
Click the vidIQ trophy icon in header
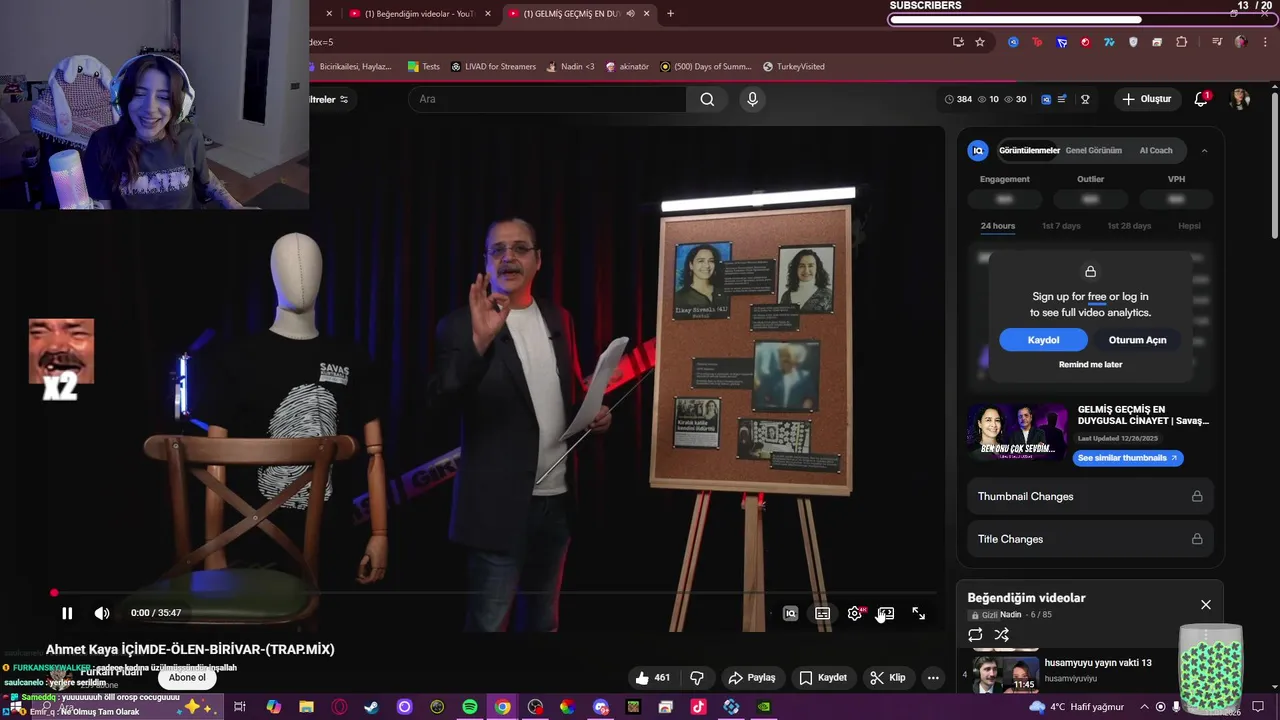click(1085, 99)
